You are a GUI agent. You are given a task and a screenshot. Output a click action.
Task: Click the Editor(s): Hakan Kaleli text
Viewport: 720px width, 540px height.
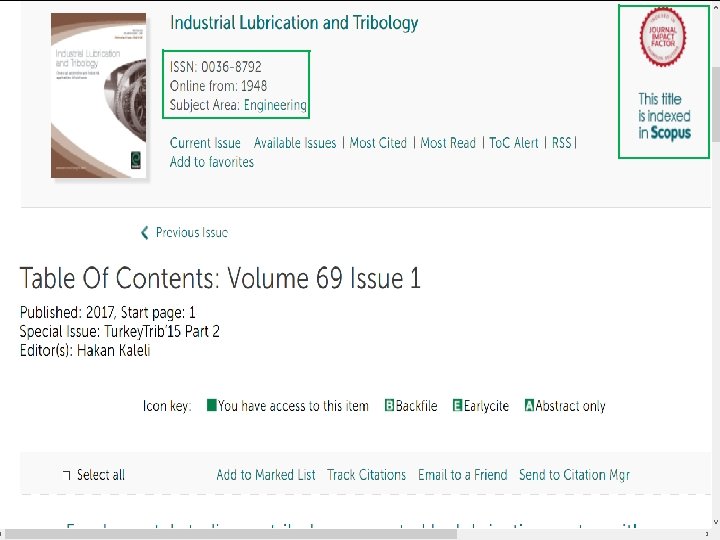coord(85,351)
